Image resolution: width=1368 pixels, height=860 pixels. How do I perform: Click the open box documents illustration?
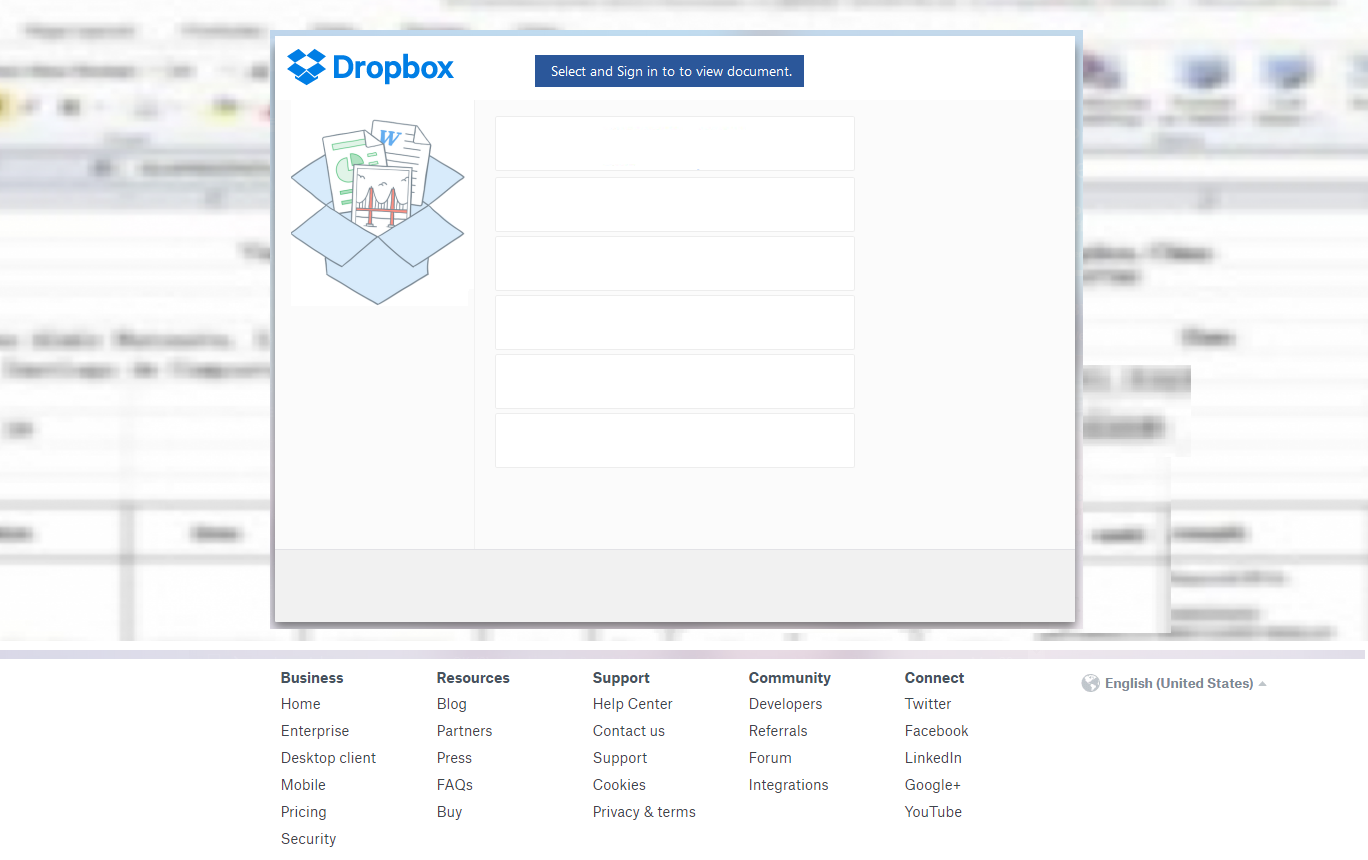(378, 212)
